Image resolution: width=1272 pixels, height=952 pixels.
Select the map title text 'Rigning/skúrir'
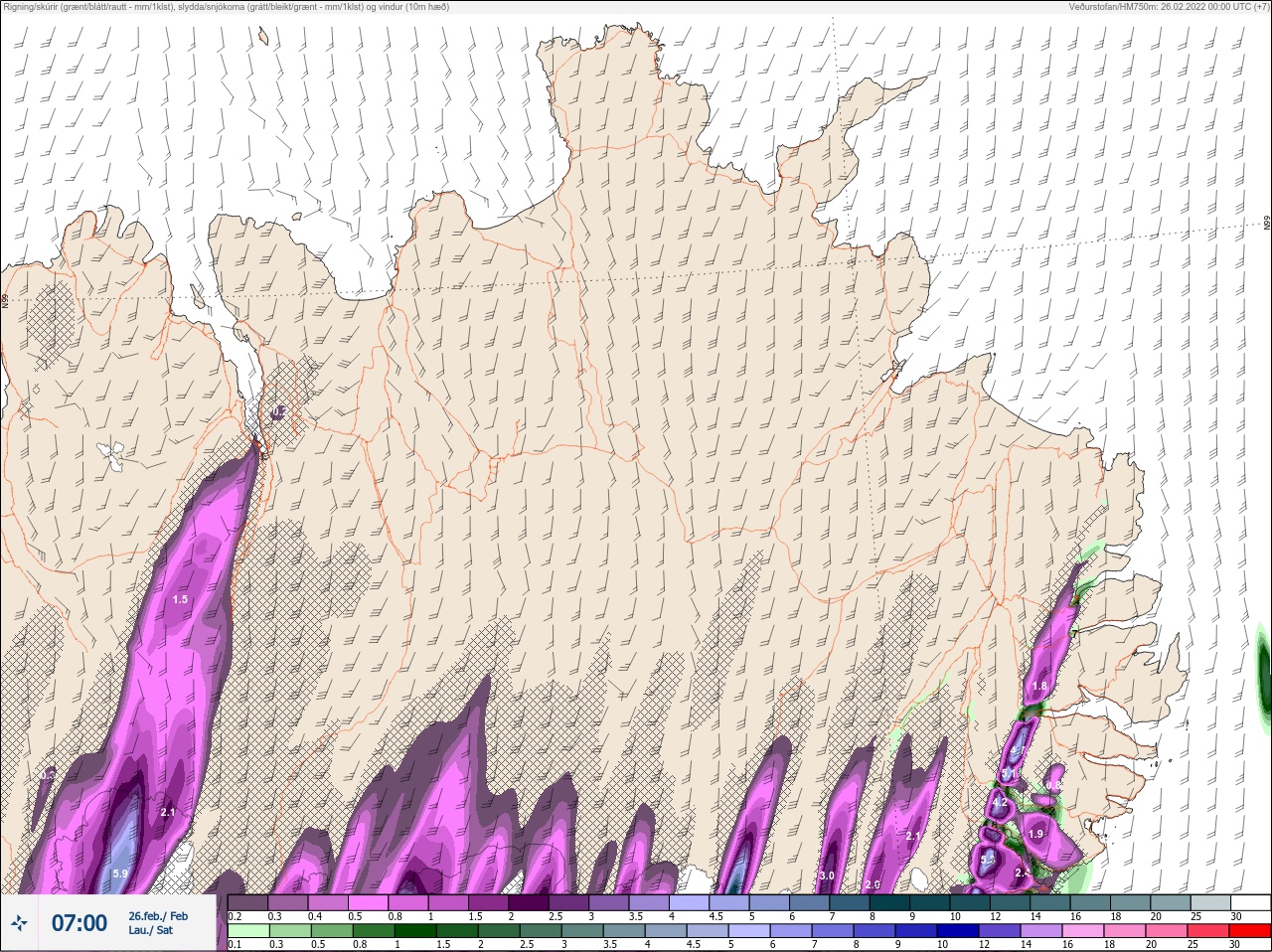tap(33, 7)
